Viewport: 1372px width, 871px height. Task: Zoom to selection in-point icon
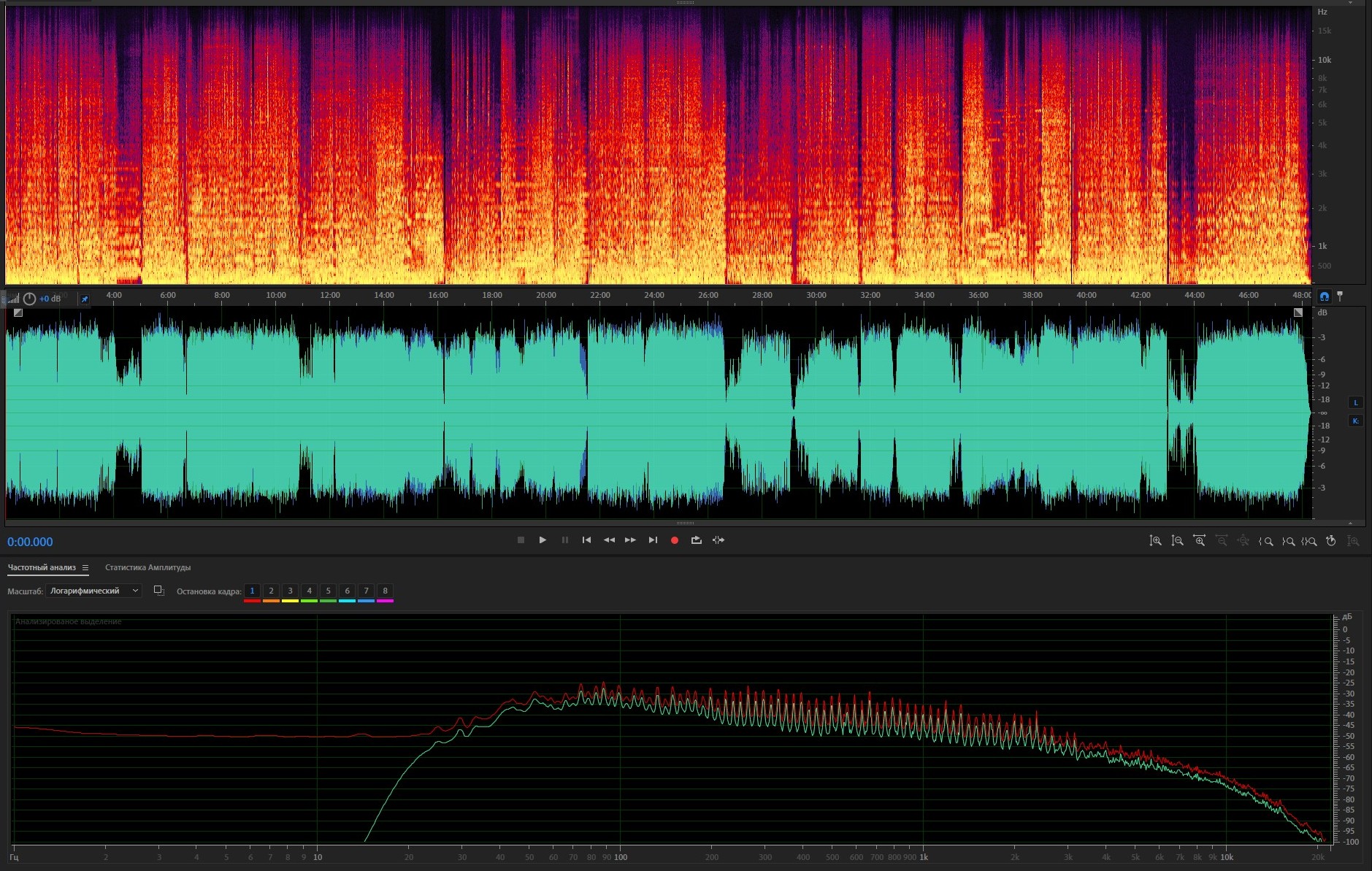(1266, 541)
